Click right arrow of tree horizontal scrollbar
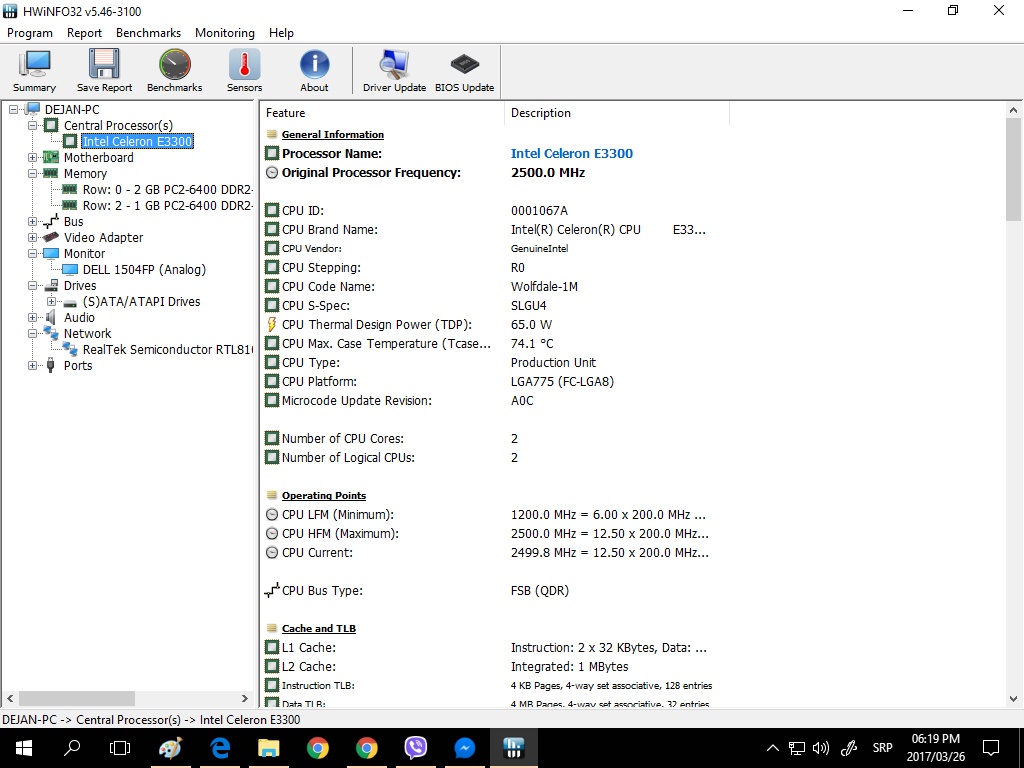Viewport: 1024px width, 768px height. point(245,699)
